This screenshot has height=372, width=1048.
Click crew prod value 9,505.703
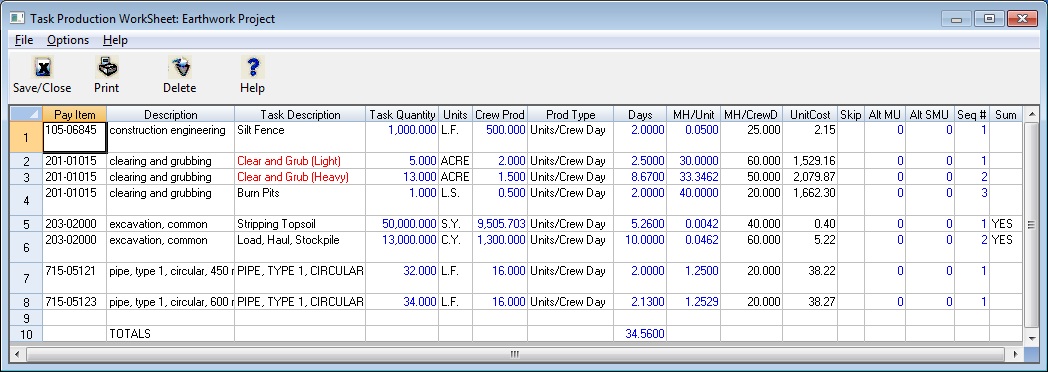tap(500, 224)
